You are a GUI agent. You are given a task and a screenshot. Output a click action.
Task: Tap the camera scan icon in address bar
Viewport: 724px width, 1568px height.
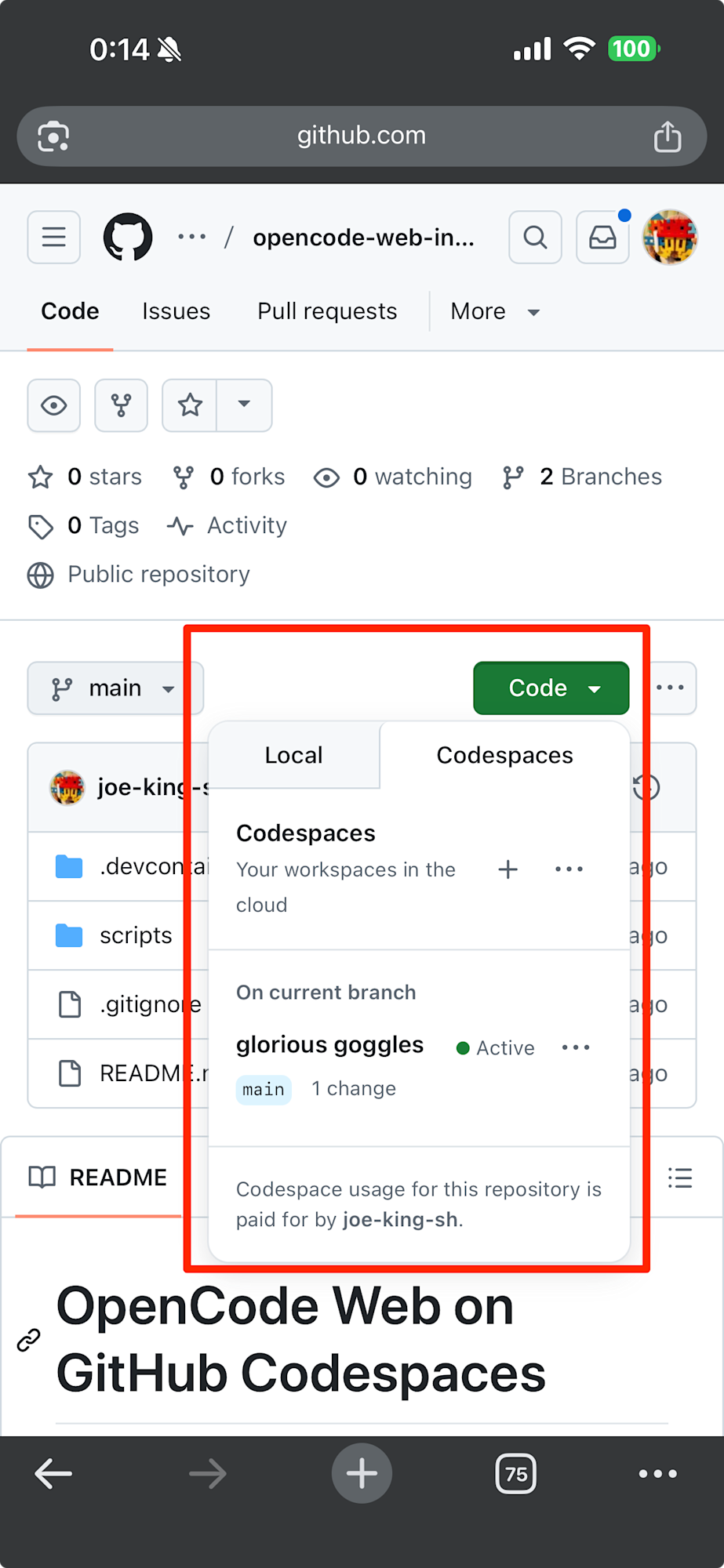pyautogui.click(x=53, y=136)
